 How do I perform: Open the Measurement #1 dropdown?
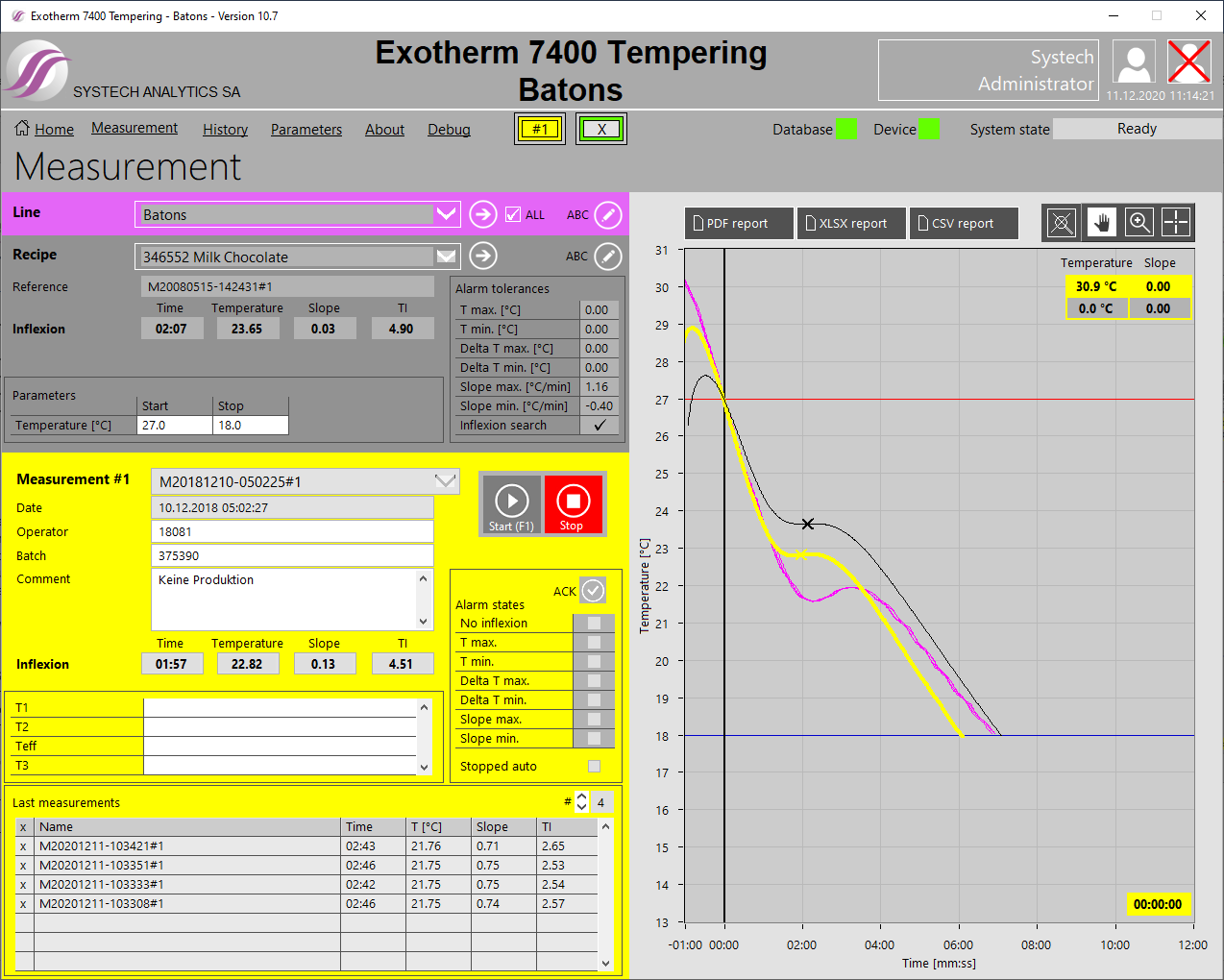coord(446,480)
